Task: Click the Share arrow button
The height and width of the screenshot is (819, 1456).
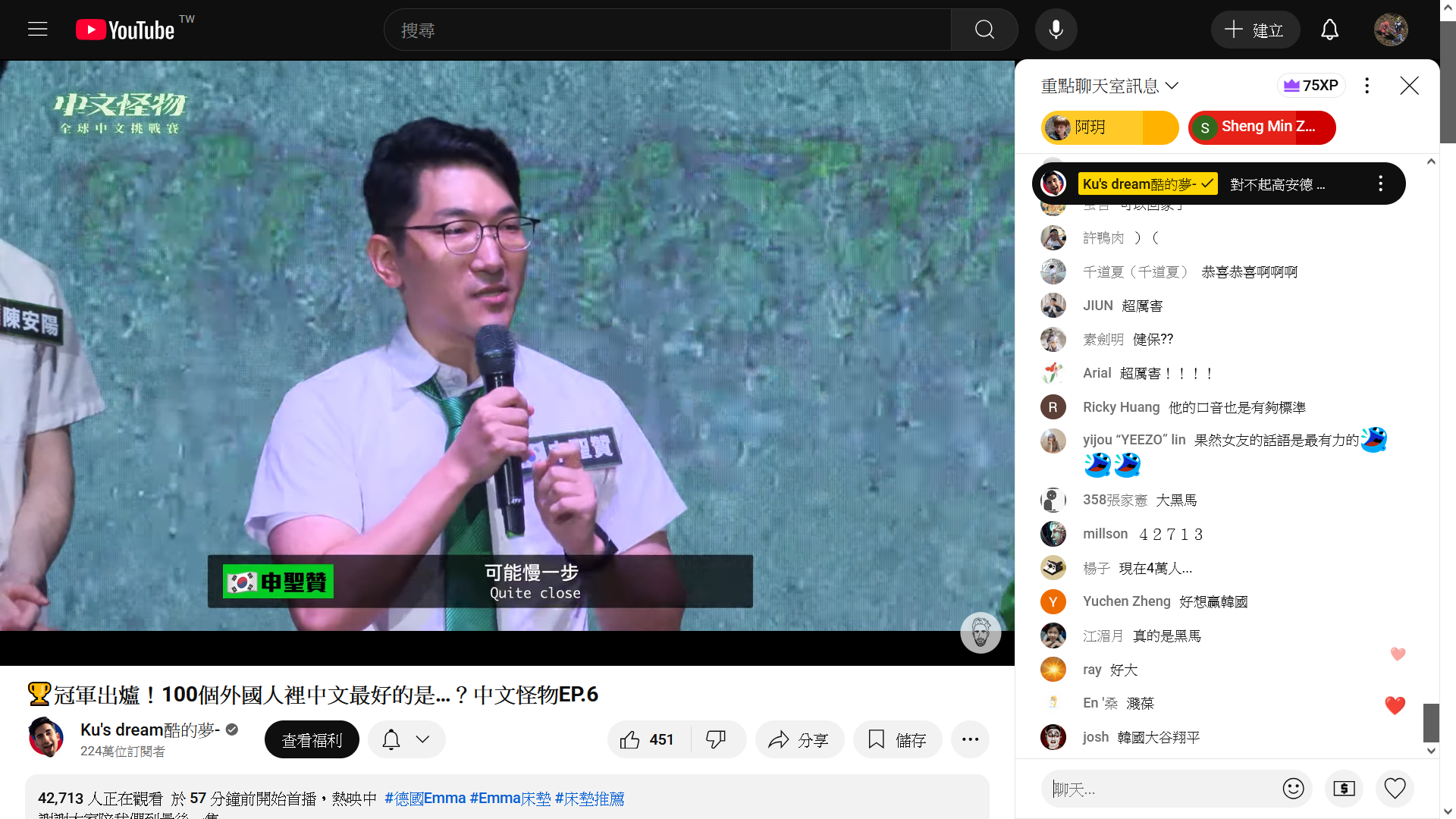Action: [799, 739]
